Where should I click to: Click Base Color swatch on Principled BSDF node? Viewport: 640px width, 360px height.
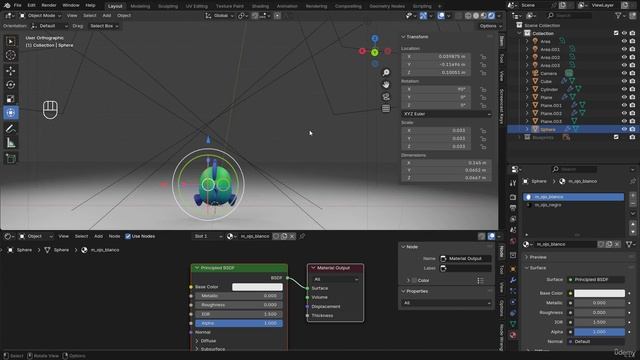(257, 287)
